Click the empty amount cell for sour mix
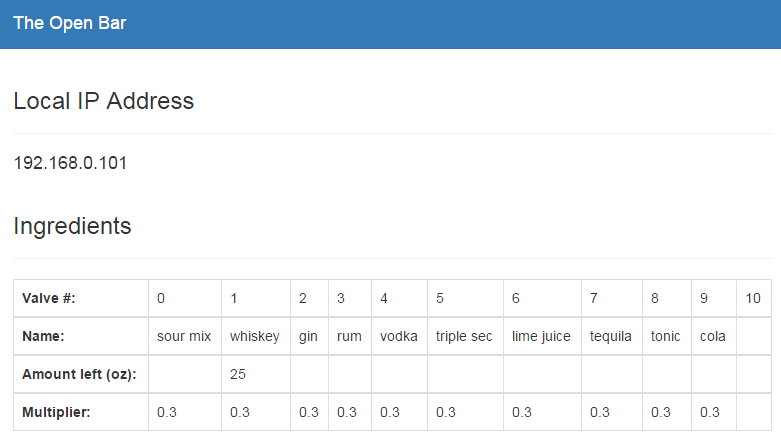This screenshot has width=781, height=444. click(x=185, y=374)
